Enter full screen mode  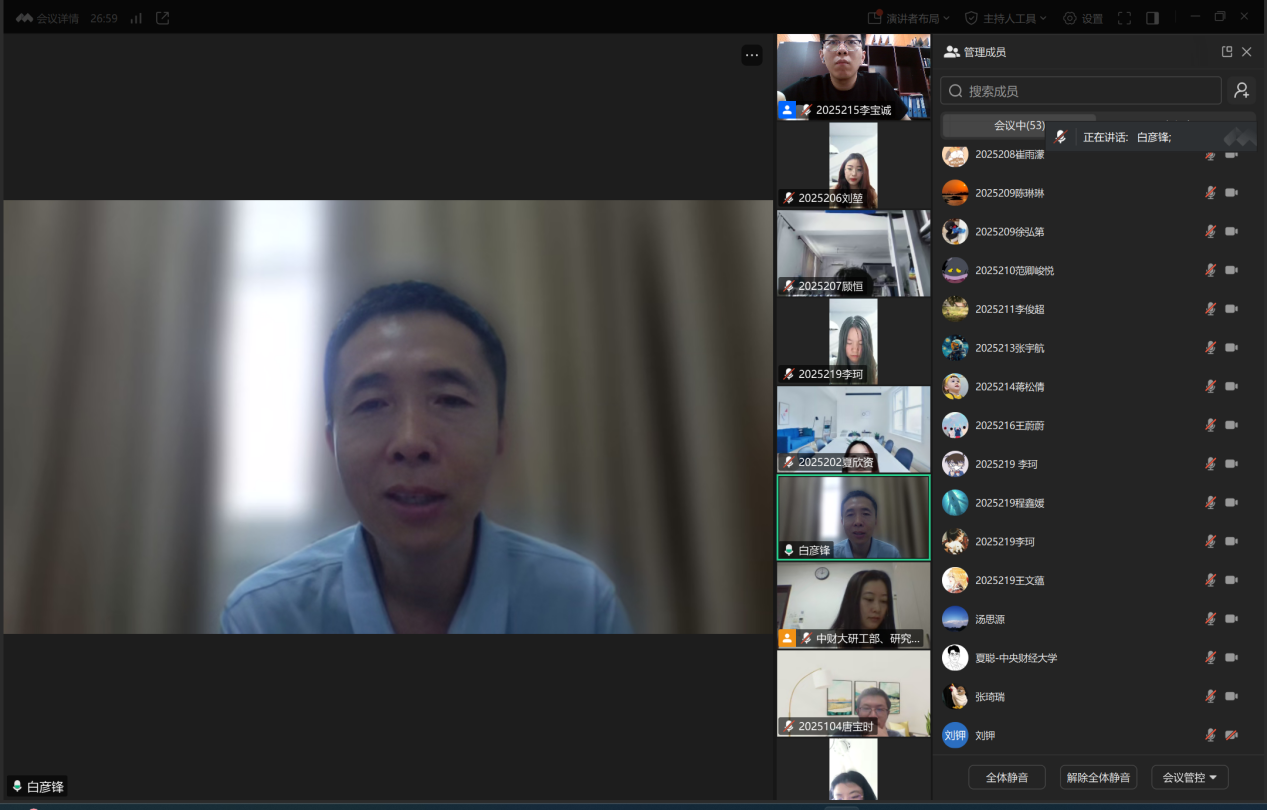pyautogui.click(x=1124, y=18)
